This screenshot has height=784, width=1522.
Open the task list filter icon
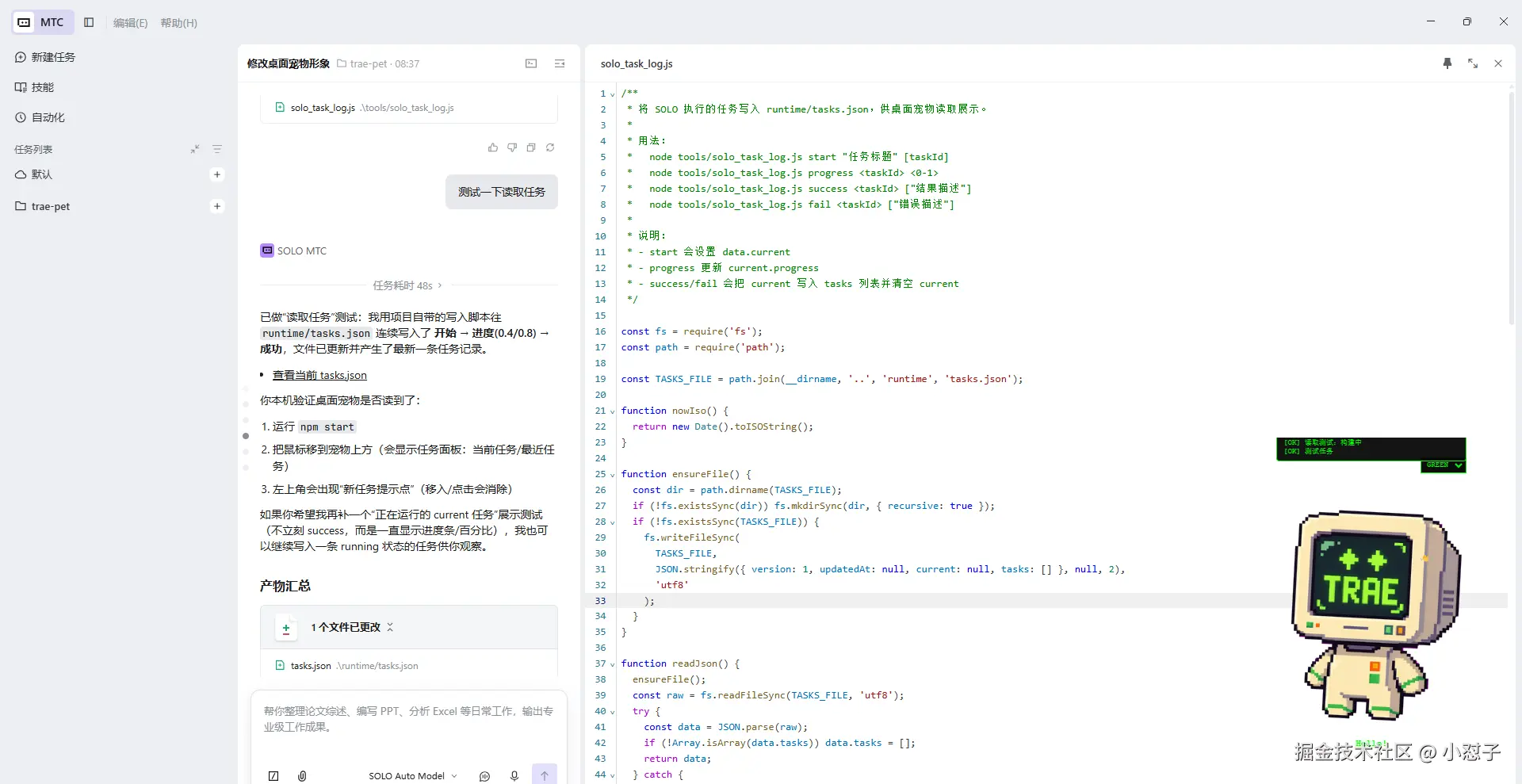coord(217,149)
